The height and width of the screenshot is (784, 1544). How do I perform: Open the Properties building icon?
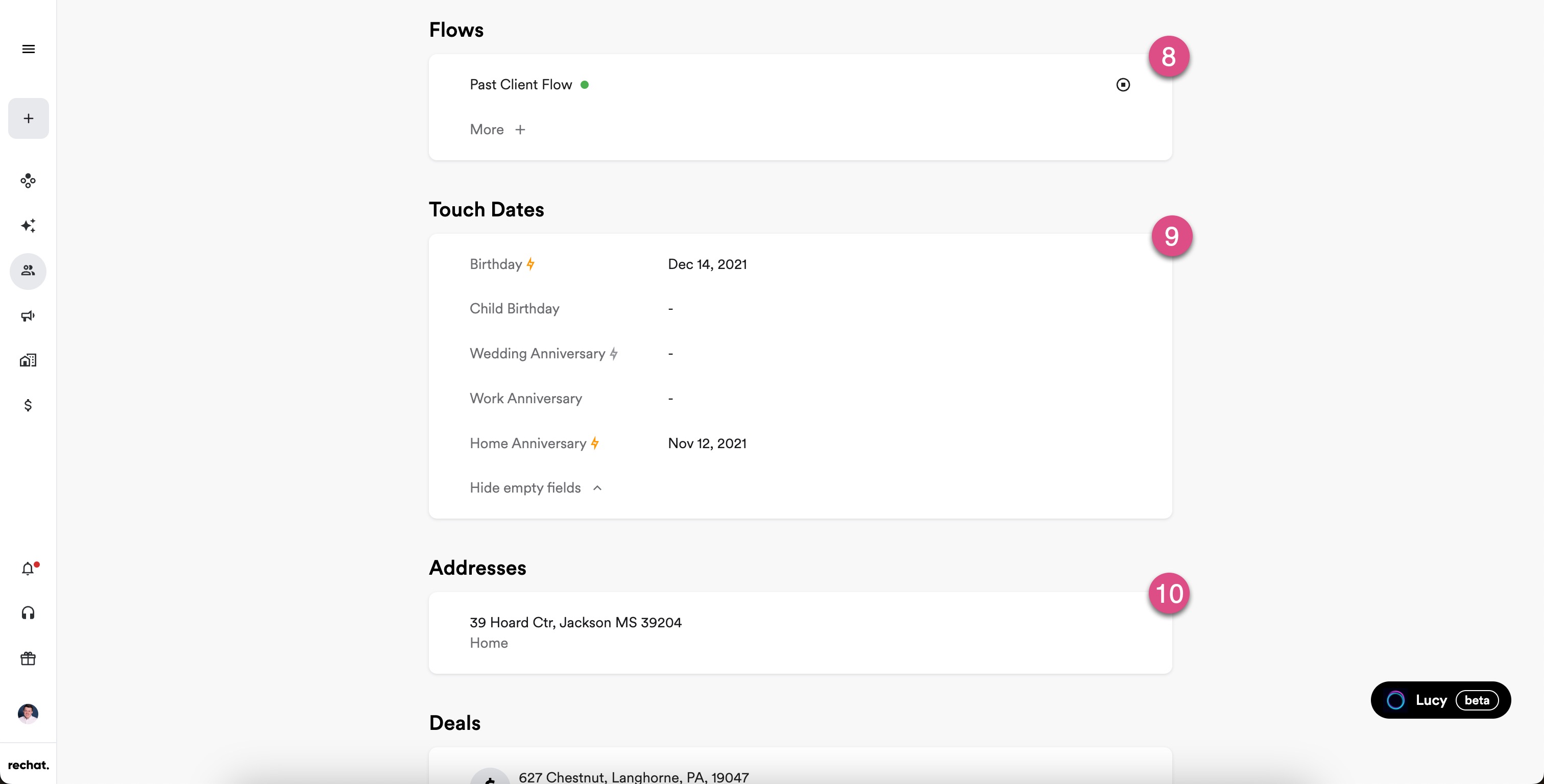click(x=28, y=360)
